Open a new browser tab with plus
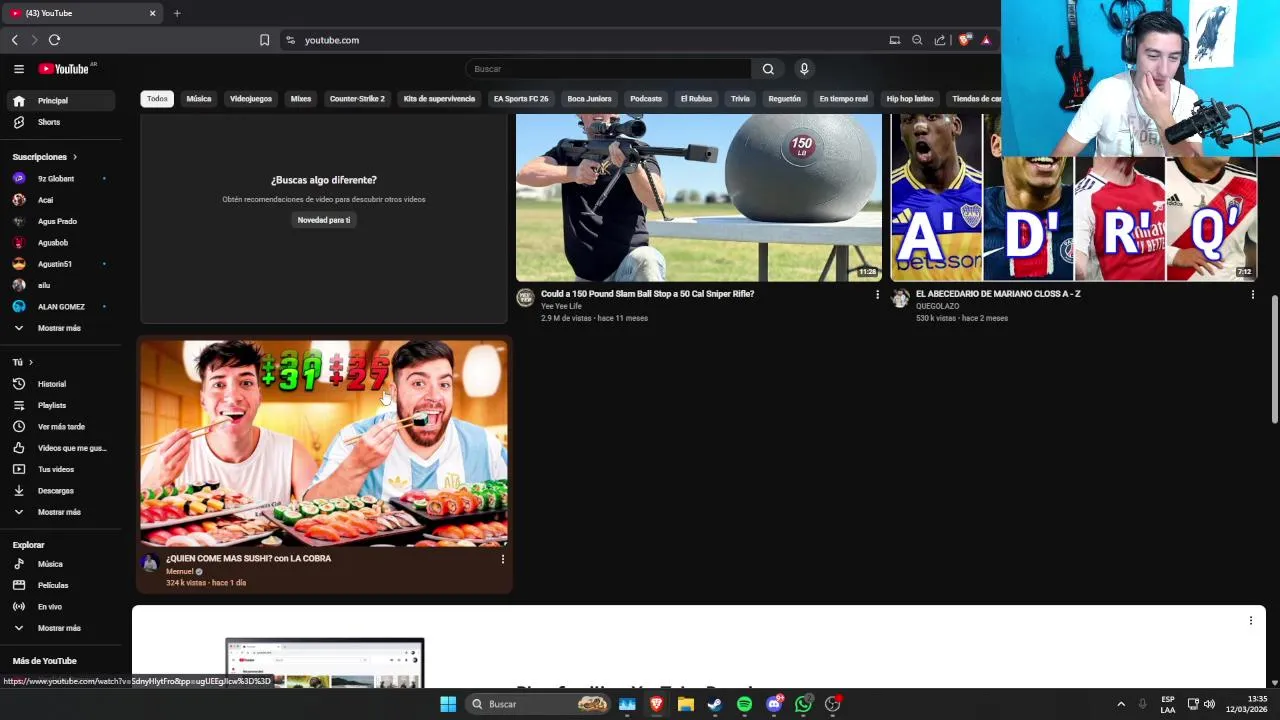The height and width of the screenshot is (720, 1280). pos(177,13)
